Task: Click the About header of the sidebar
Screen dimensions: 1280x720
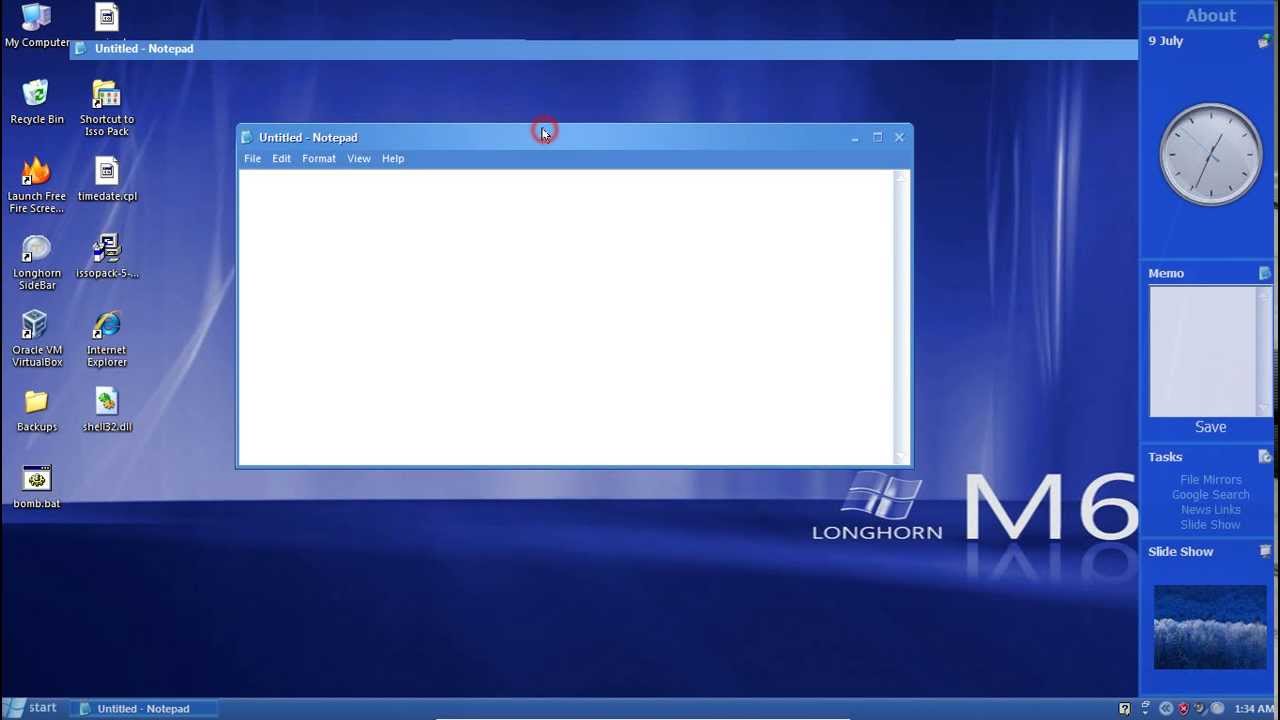Action: tap(1210, 15)
